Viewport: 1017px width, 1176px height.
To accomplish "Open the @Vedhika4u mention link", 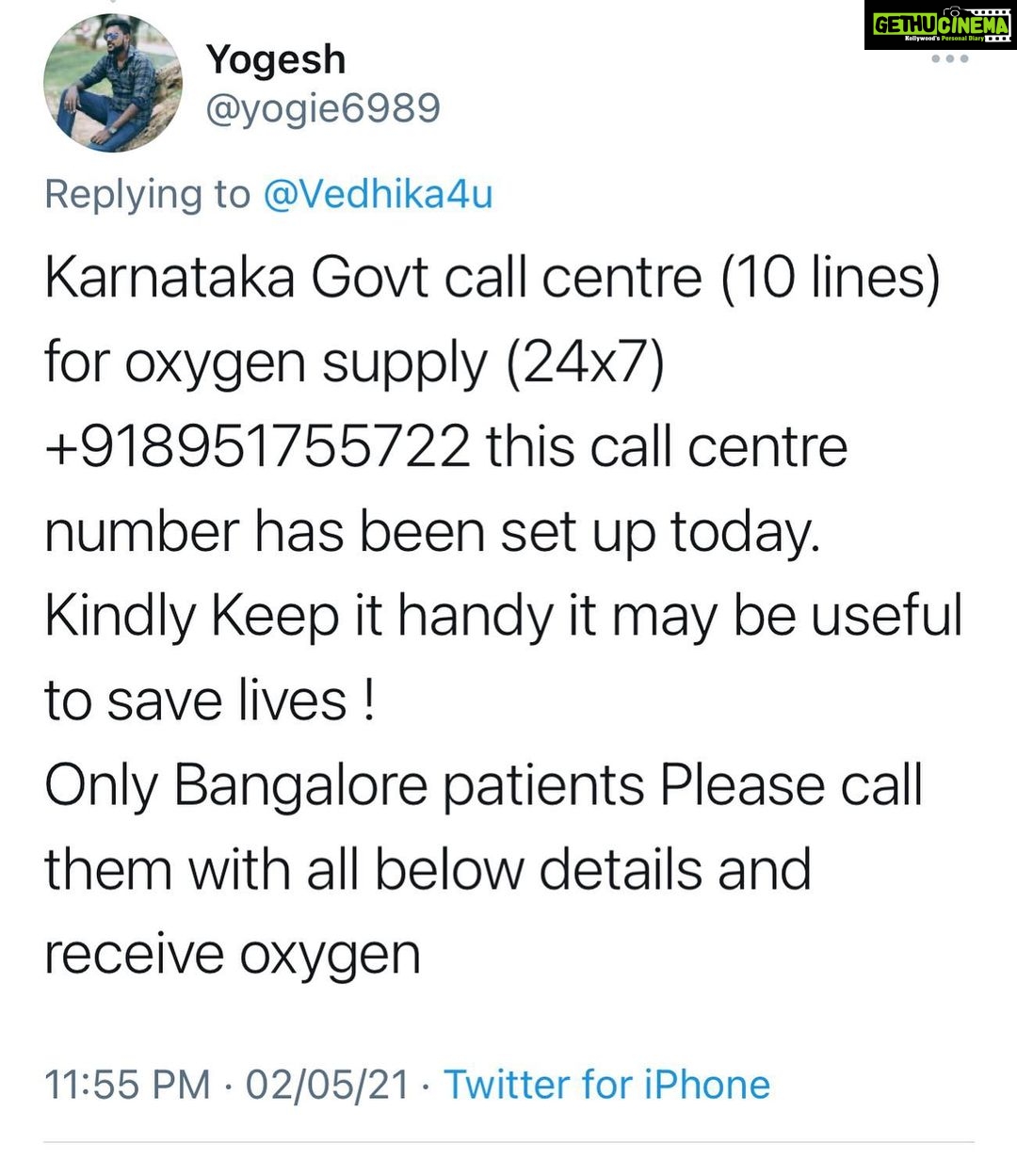I will pyautogui.click(x=378, y=194).
